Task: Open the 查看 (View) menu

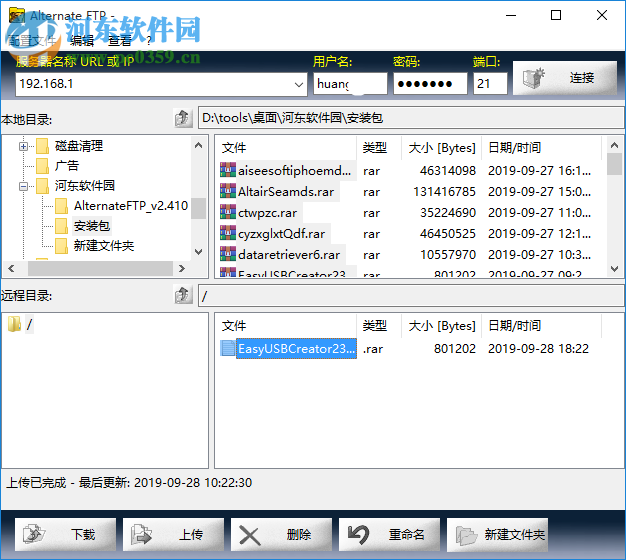Action: 120,40
